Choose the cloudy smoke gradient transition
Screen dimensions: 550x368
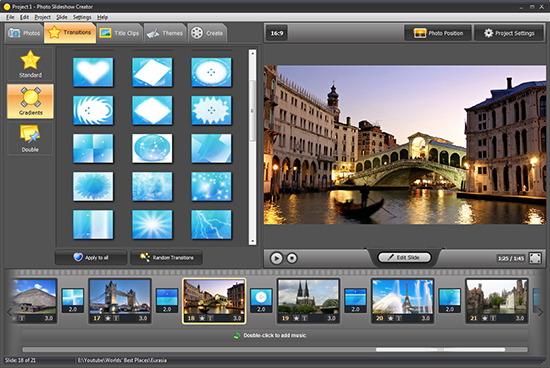[152, 186]
